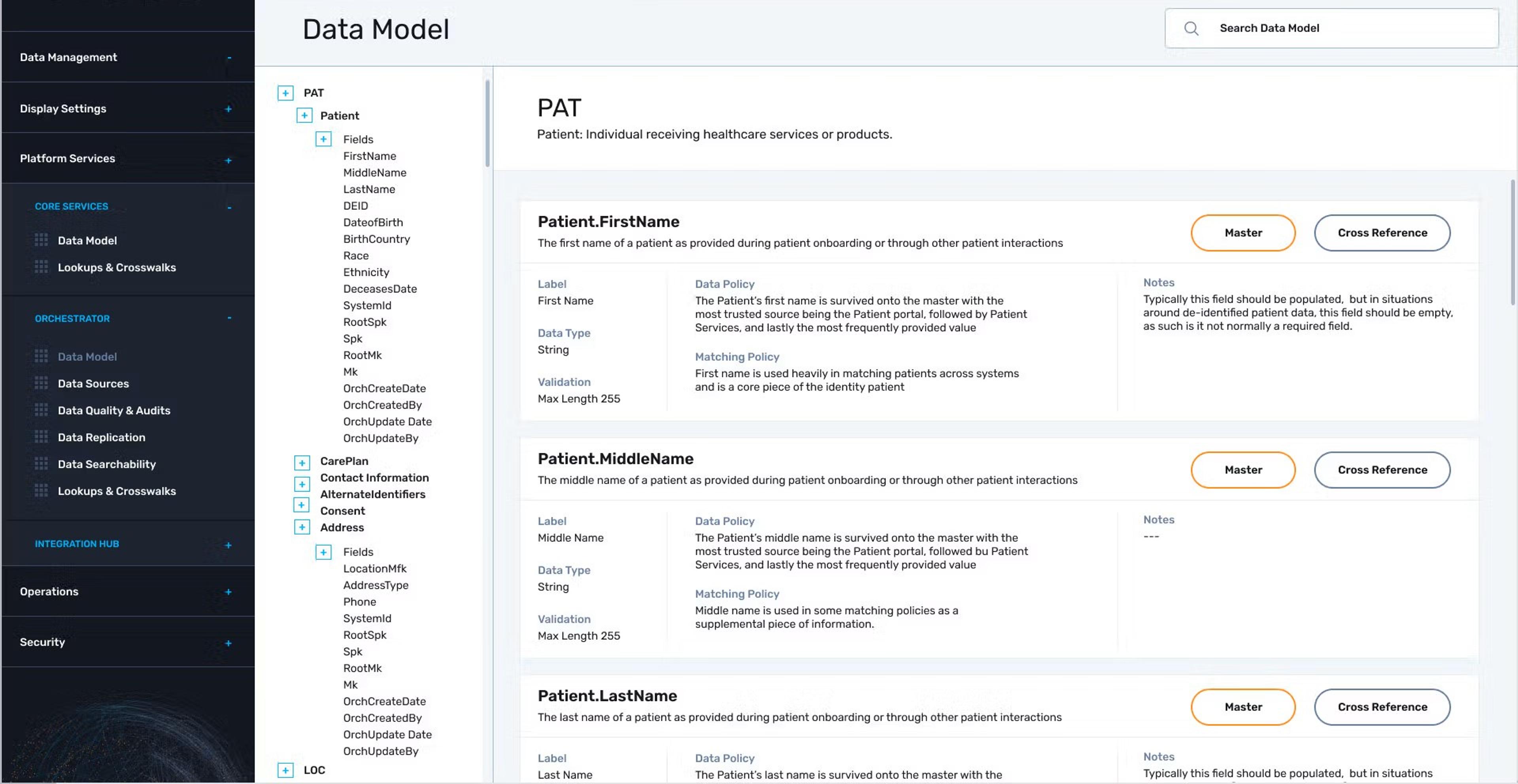
Task: Click Cross Reference button for Patient.MiddleName
Action: [x=1382, y=469]
